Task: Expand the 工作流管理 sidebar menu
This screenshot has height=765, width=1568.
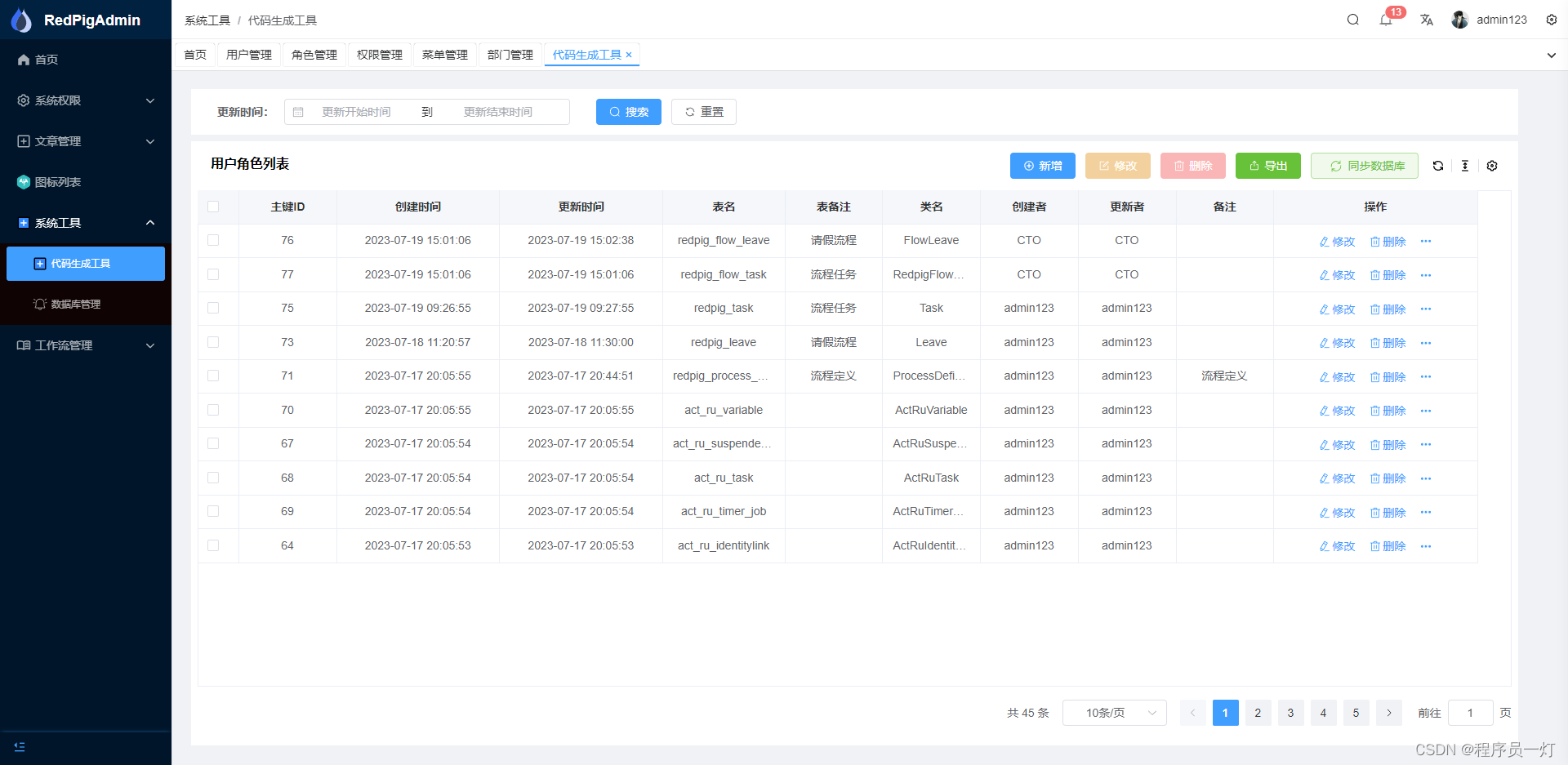Action: click(x=86, y=345)
